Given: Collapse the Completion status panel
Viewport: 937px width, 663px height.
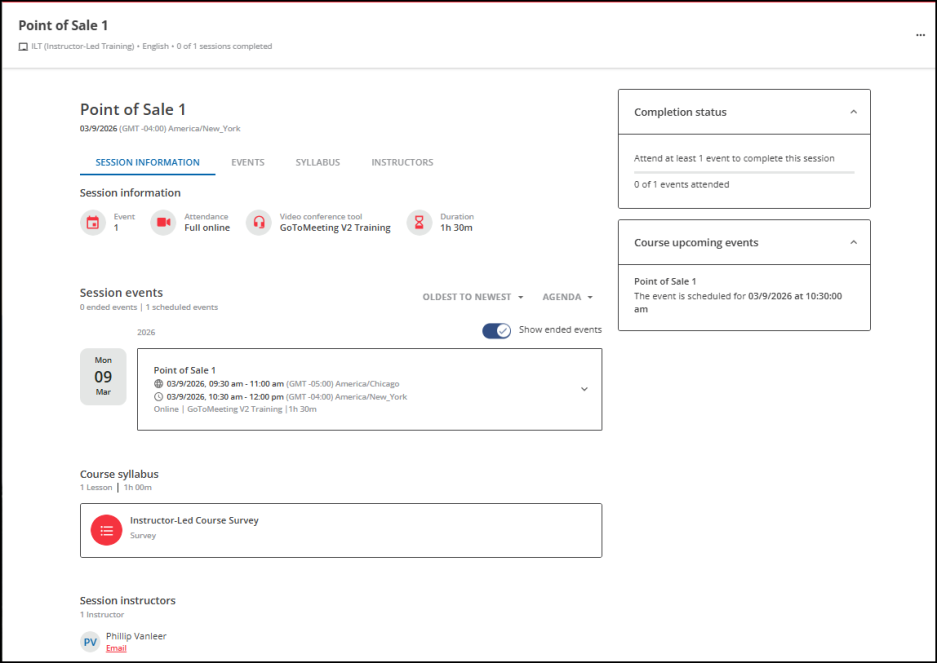Looking at the screenshot, I should pyautogui.click(x=853, y=112).
